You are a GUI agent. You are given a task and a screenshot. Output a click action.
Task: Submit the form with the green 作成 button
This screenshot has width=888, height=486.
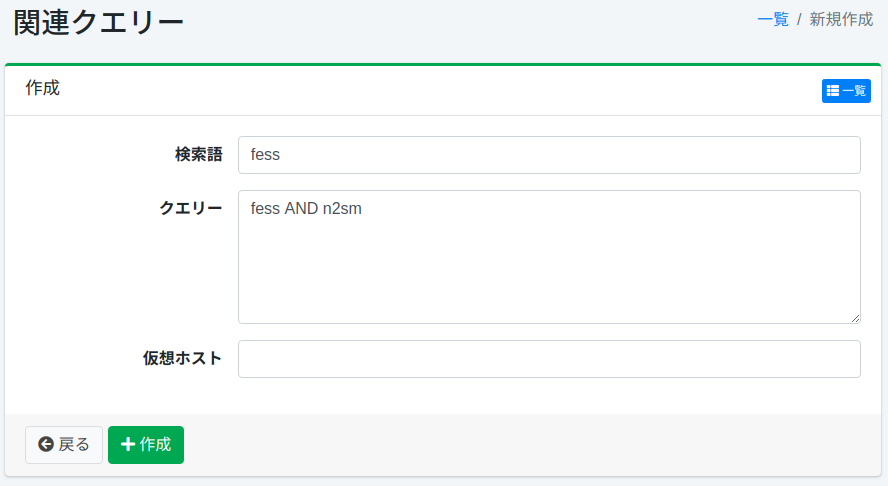146,445
